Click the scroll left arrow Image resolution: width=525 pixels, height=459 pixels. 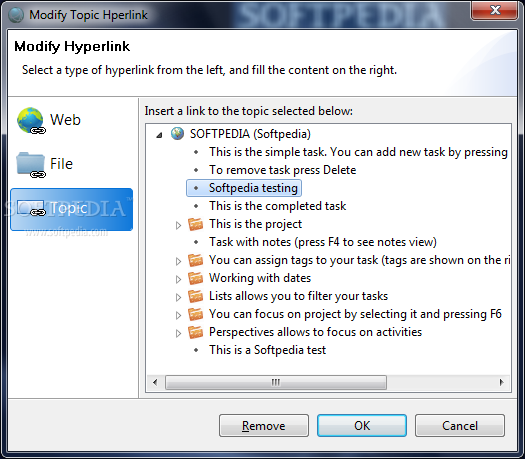click(155, 382)
